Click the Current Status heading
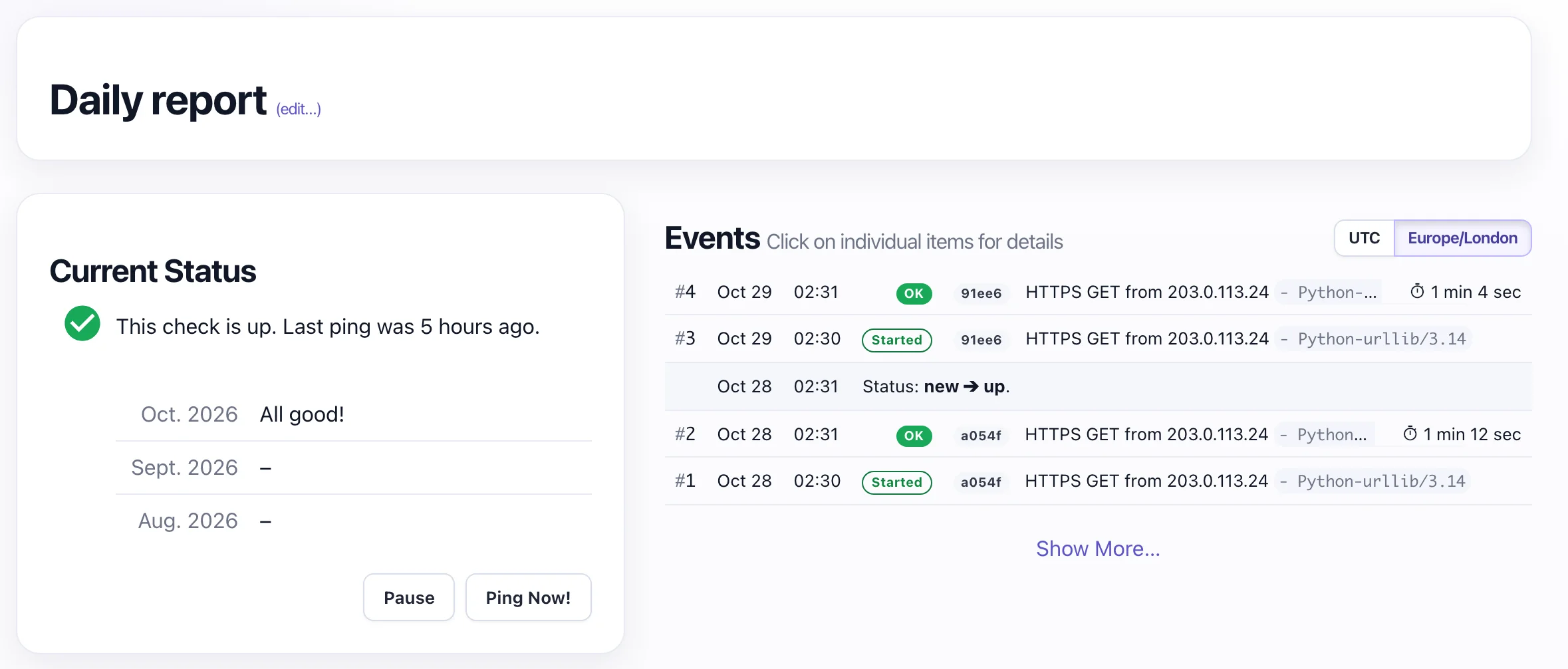Viewport: 1568px width, 669px height. coord(153,271)
